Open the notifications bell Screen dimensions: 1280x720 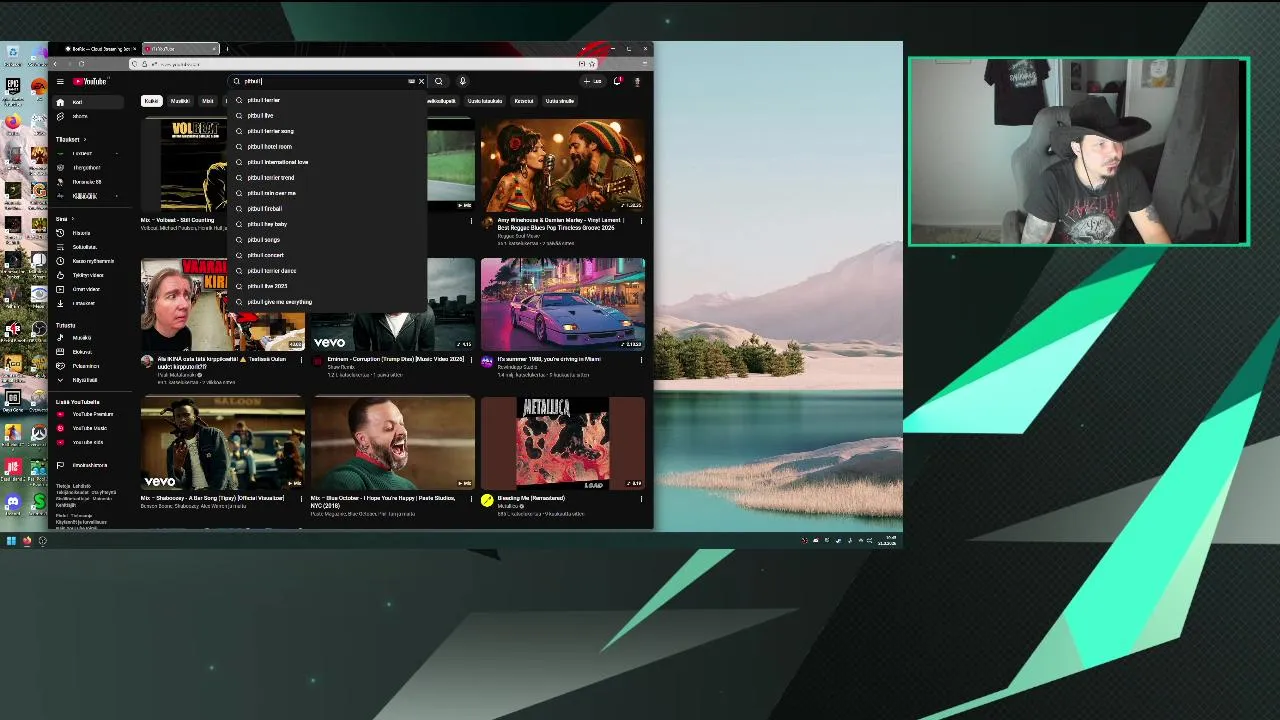click(x=617, y=81)
